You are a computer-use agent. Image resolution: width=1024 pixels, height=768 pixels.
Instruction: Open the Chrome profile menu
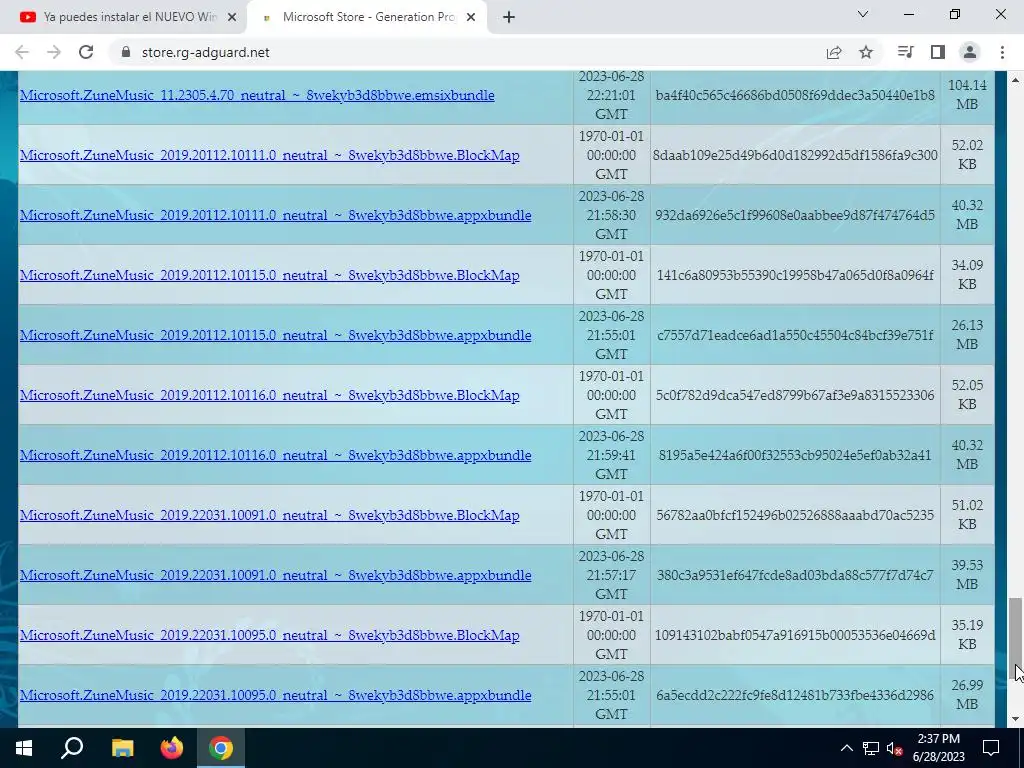coord(970,52)
